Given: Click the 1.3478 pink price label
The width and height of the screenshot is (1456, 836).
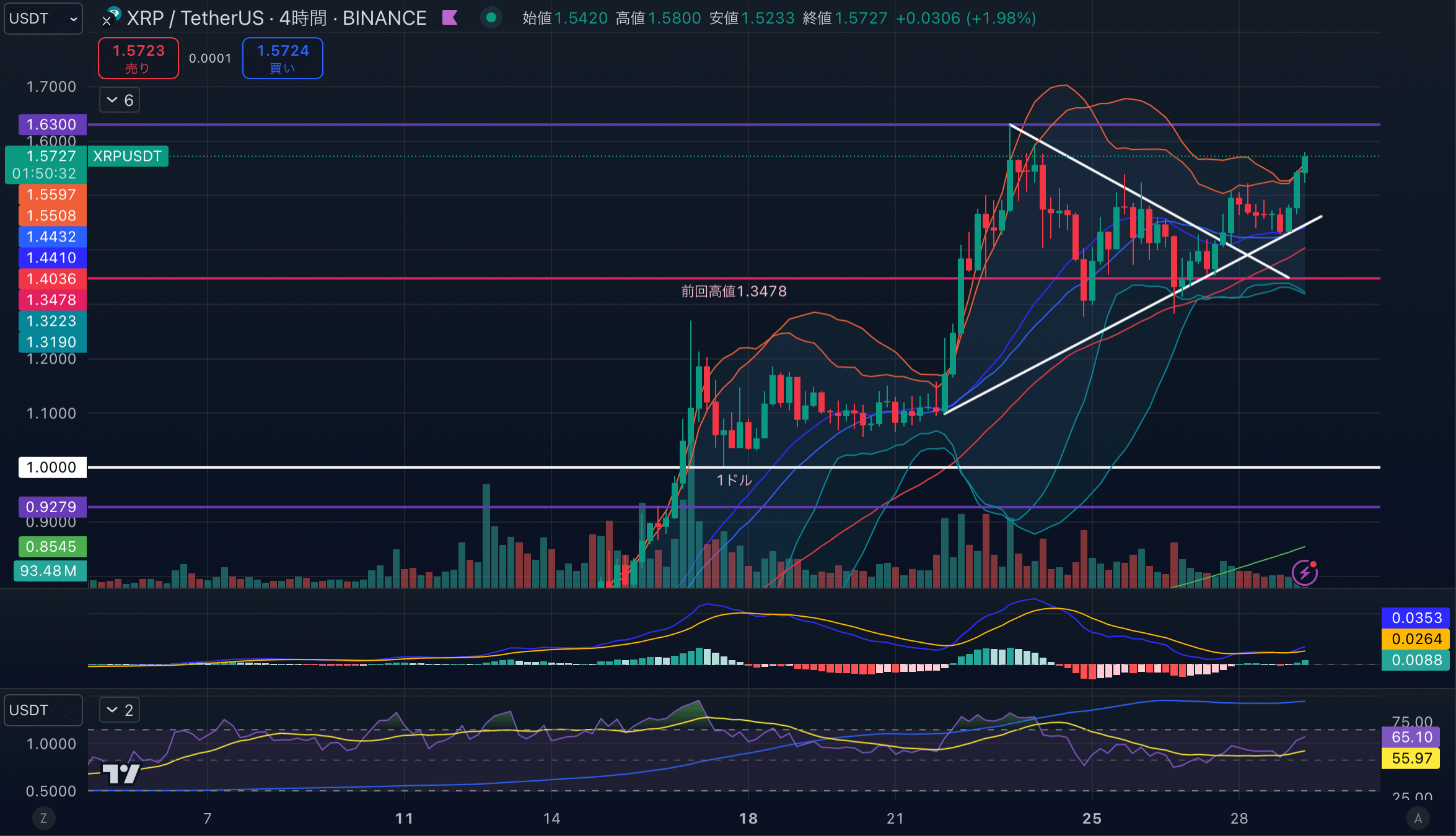Looking at the screenshot, I should (x=52, y=300).
